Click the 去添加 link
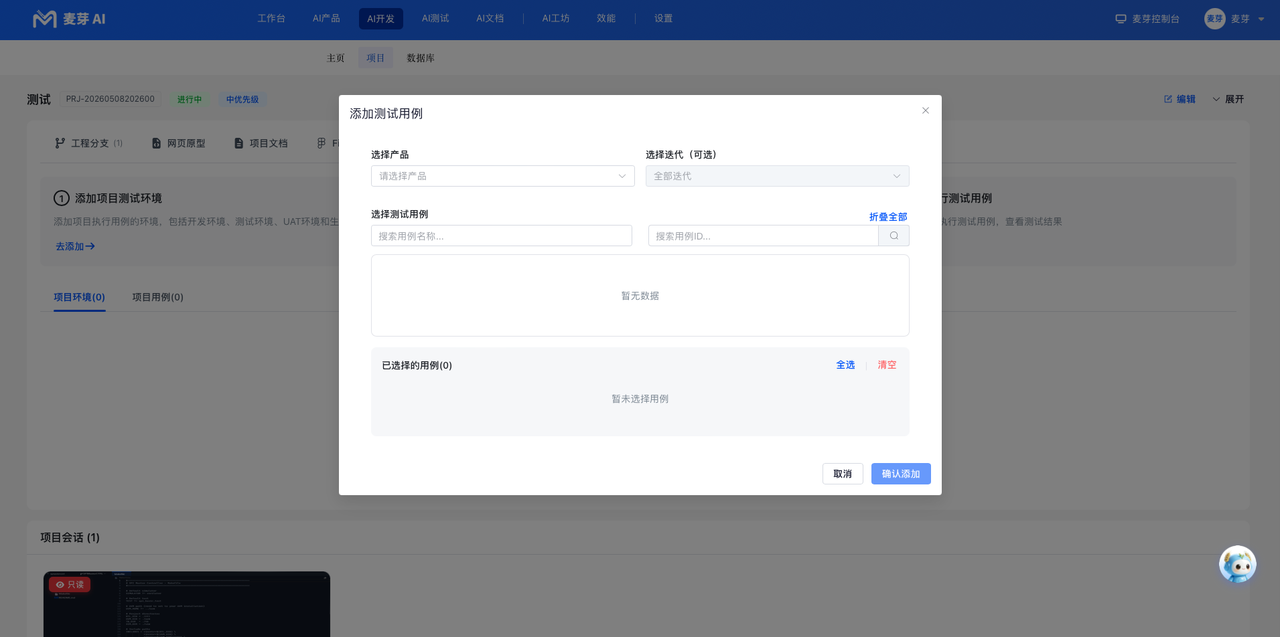1280x637 pixels. [x=75, y=246]
